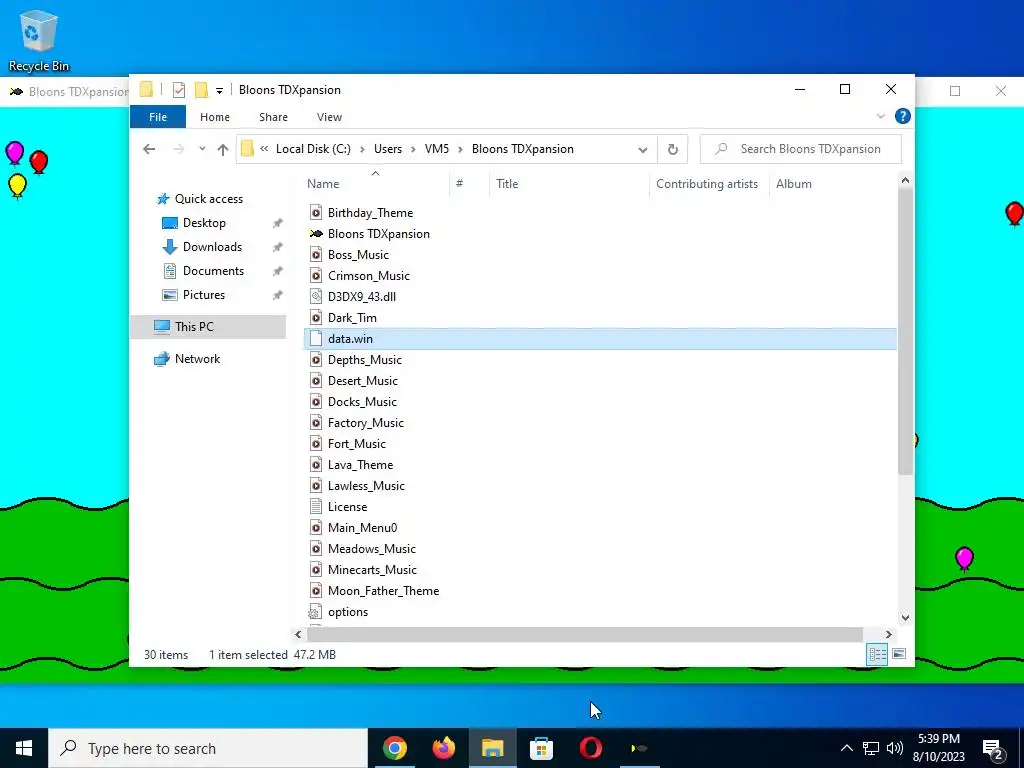Image resolution: width=1024 pixels, height=768 pixels.
Task: Select the Lava_Theme file
Action: click(x=360, y=464)
